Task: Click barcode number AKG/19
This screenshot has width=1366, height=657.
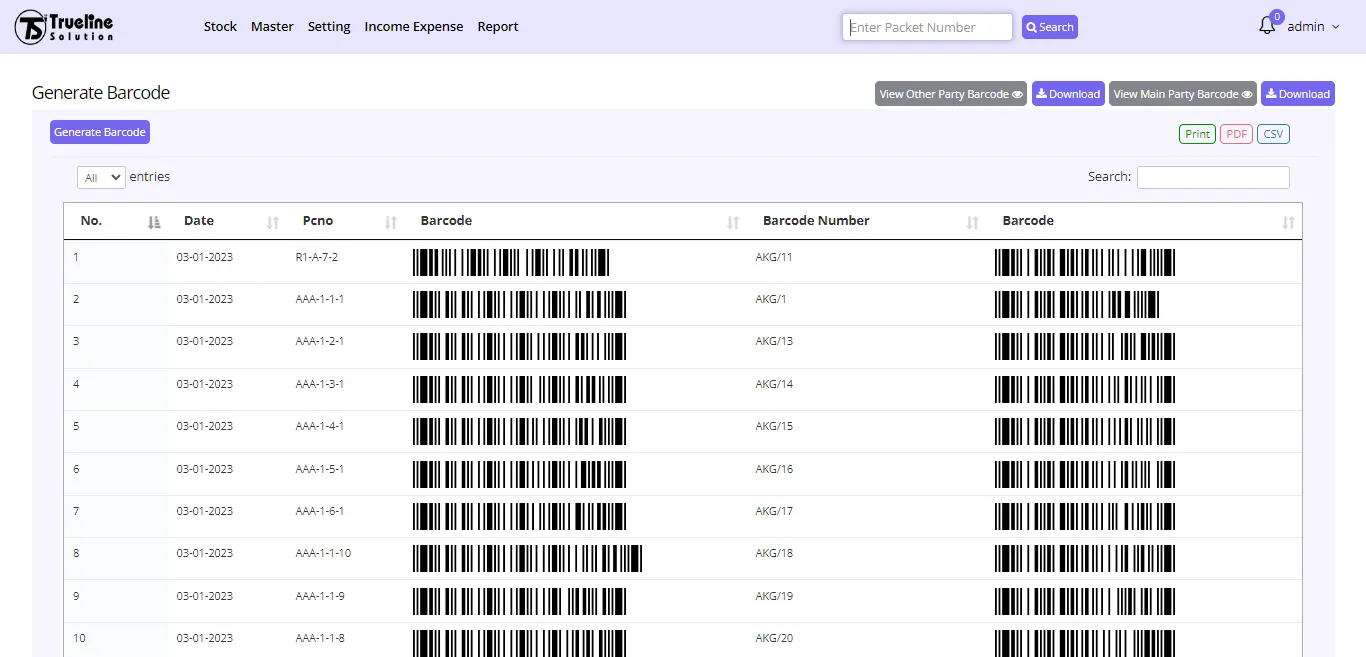Action: pyautogui.click(x=774, y=596)
